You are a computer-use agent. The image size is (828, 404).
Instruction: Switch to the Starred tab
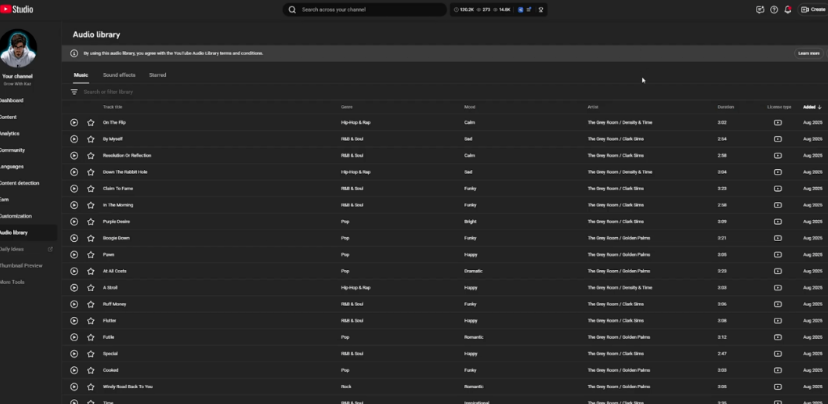pyautogui.click(x=157, y=75)
